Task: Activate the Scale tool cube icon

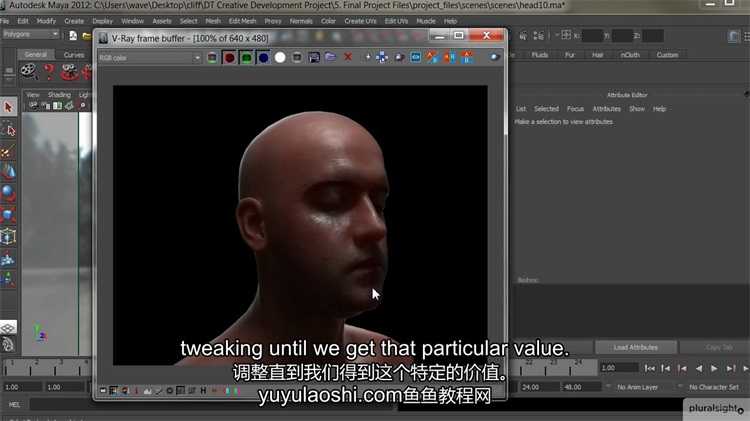Action: tap(8, 215)
